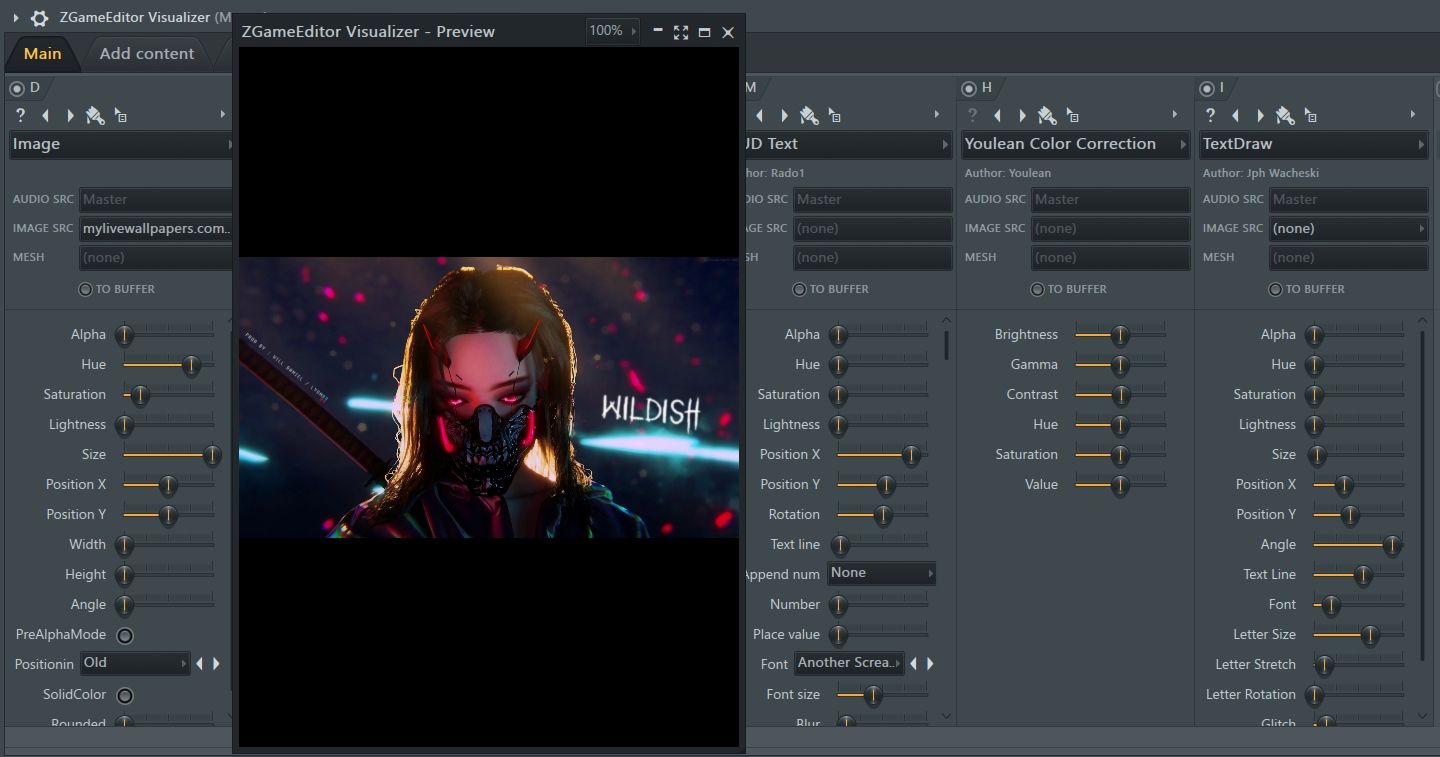Open the HUD Text effect dropdown
Viewport: 1440px width, 757px height.
click(x=848, y=144)
